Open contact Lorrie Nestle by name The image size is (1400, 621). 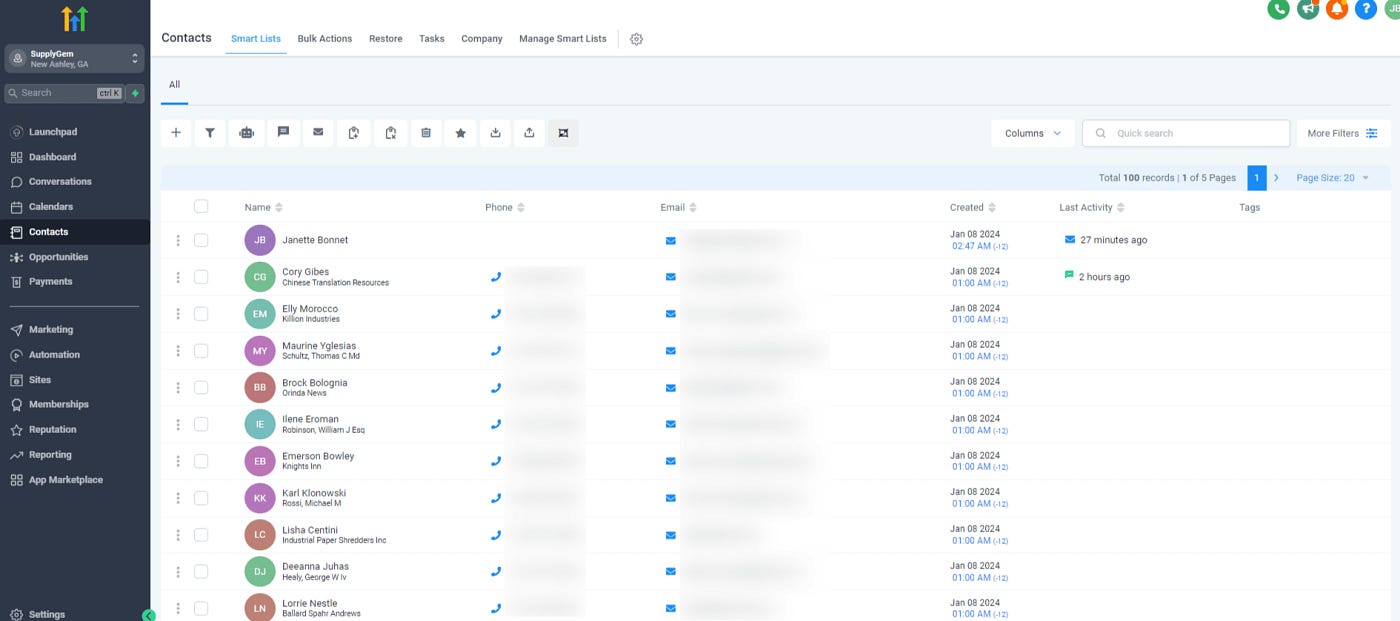coord(309,604)
